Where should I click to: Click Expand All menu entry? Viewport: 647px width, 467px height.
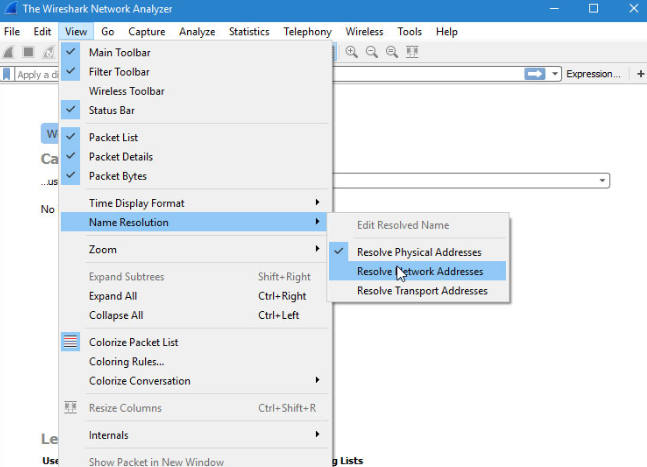tap(196, 296)
